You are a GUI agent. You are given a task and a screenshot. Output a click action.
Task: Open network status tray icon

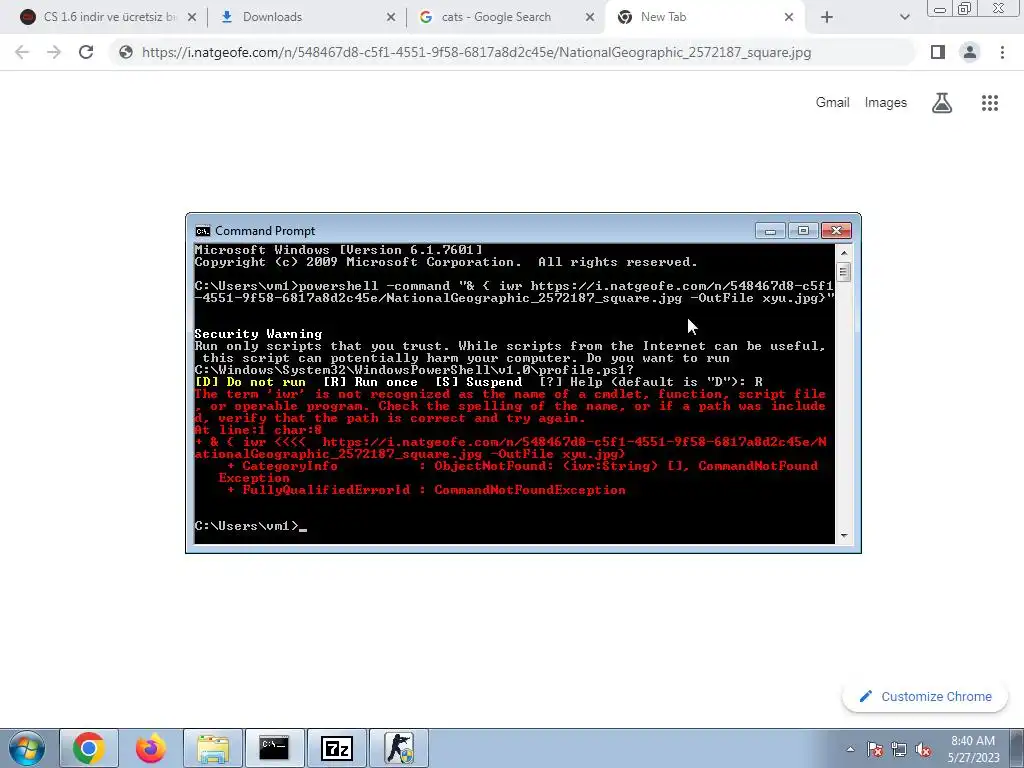(x=899, y=749)
